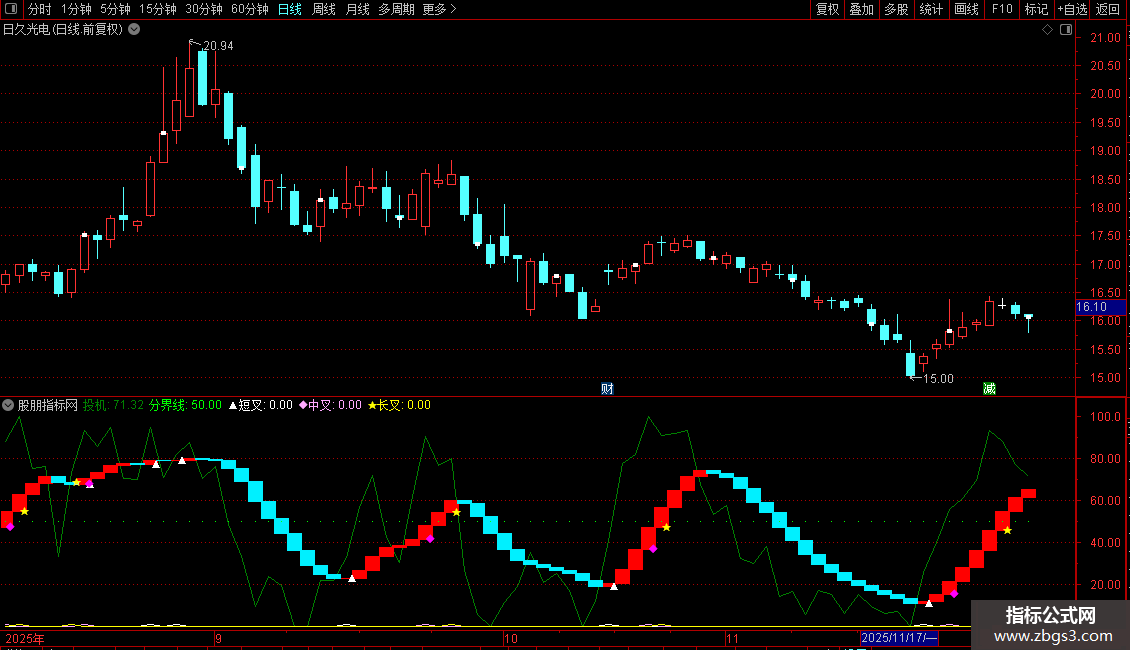Viewport: 1130px width, 650px height.
Task: Select the 1分钟 period tab
Action: click(x=76, y=9)
